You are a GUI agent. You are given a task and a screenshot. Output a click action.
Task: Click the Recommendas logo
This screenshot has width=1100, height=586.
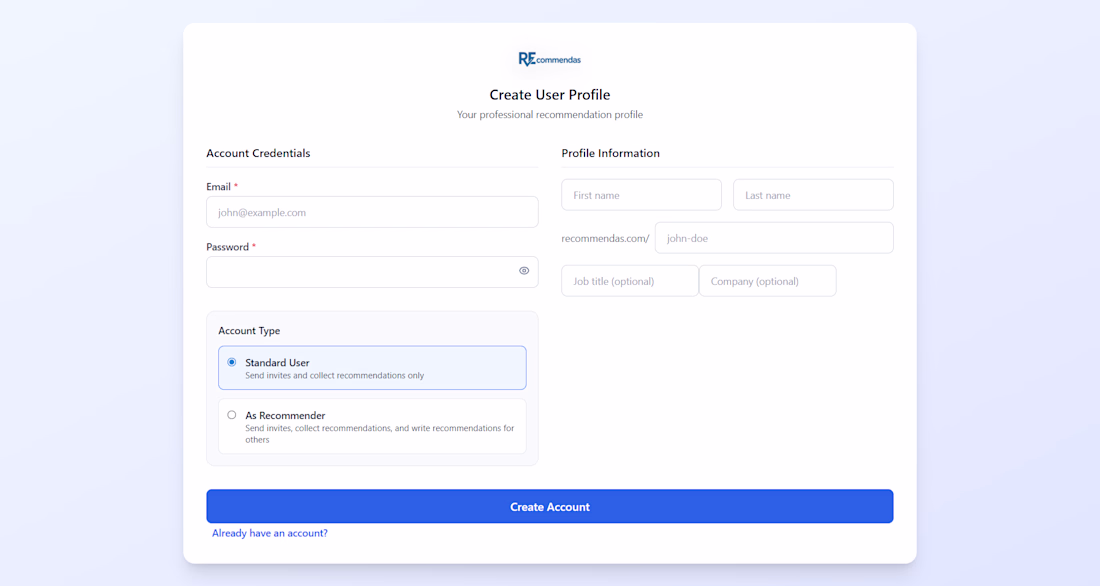pos(549,59)
